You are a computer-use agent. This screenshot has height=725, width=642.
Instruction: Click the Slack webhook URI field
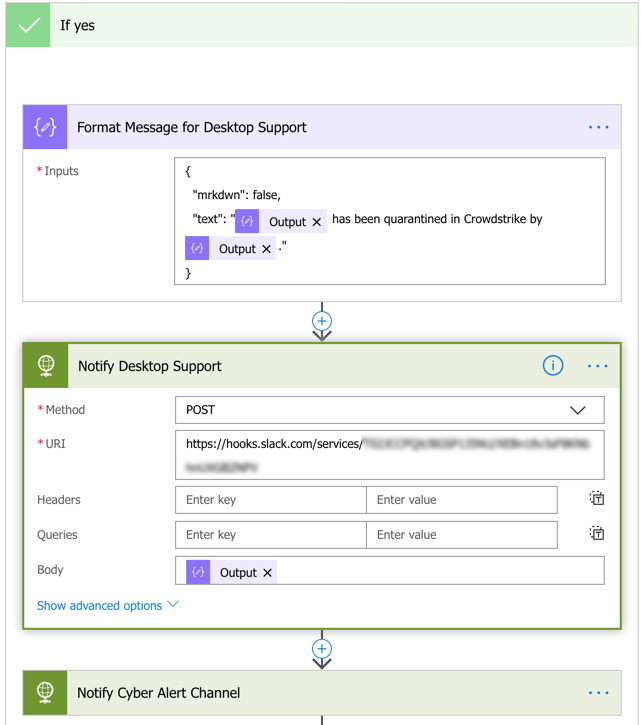tap(390, 454)
